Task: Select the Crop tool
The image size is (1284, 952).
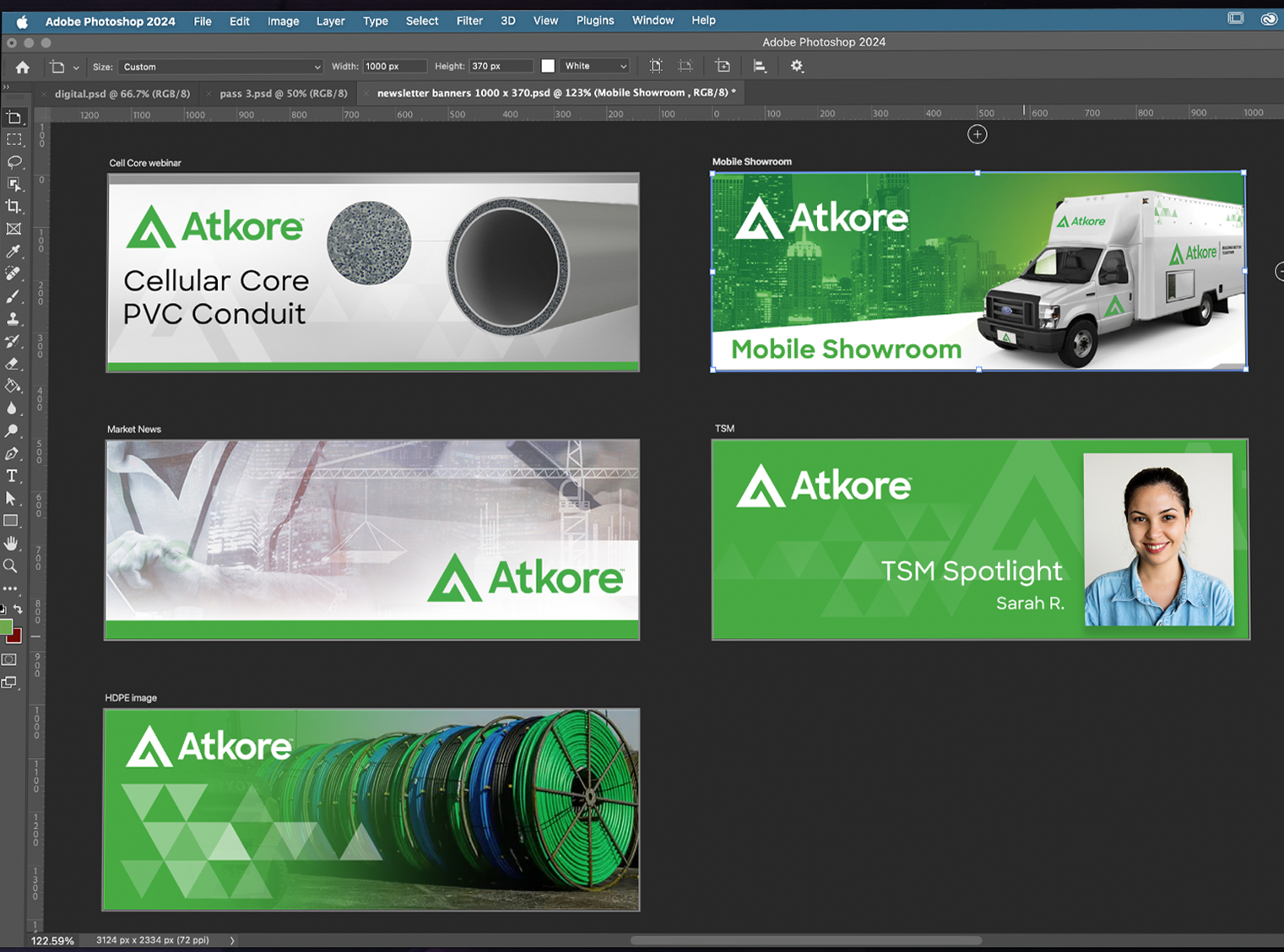Action: coord(14,207)
